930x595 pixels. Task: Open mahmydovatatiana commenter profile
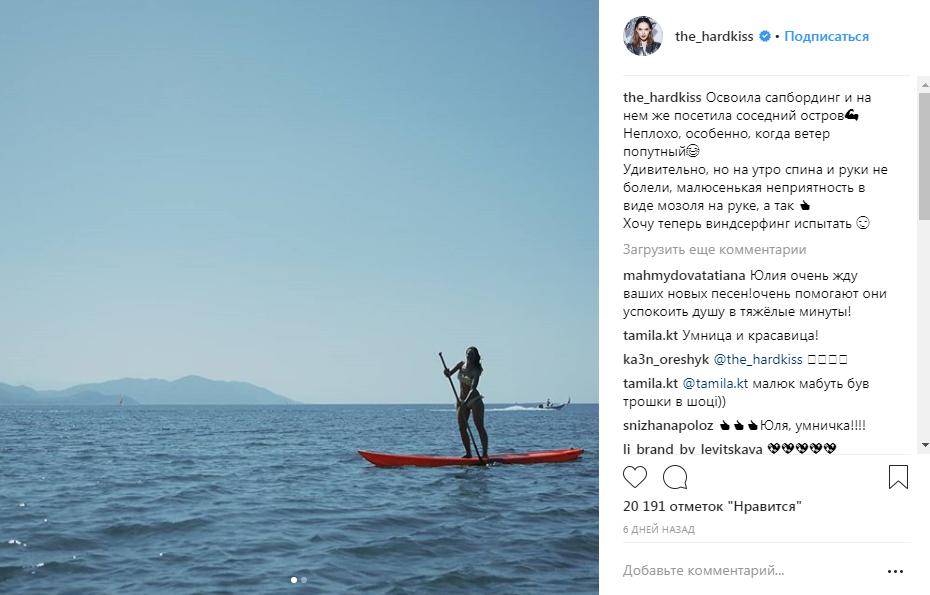pos(684,276)
